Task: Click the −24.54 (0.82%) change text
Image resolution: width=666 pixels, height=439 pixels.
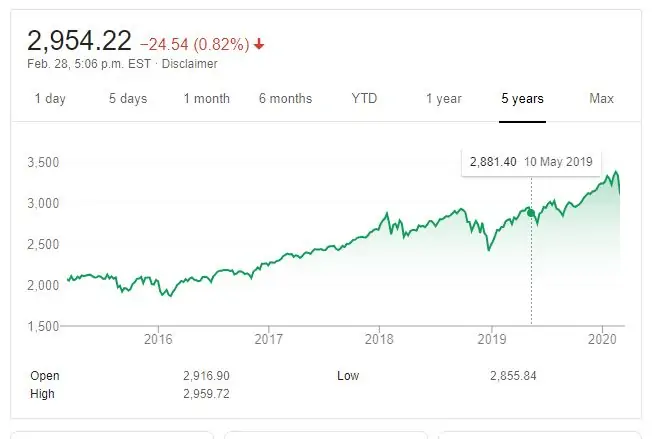Action: 194,44
